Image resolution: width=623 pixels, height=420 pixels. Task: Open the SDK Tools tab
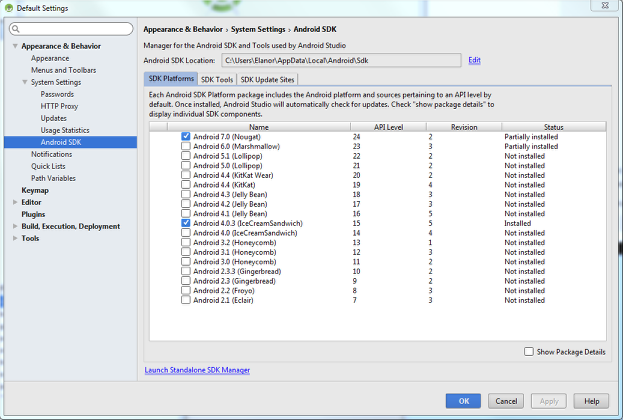click(x=217, y=79)
